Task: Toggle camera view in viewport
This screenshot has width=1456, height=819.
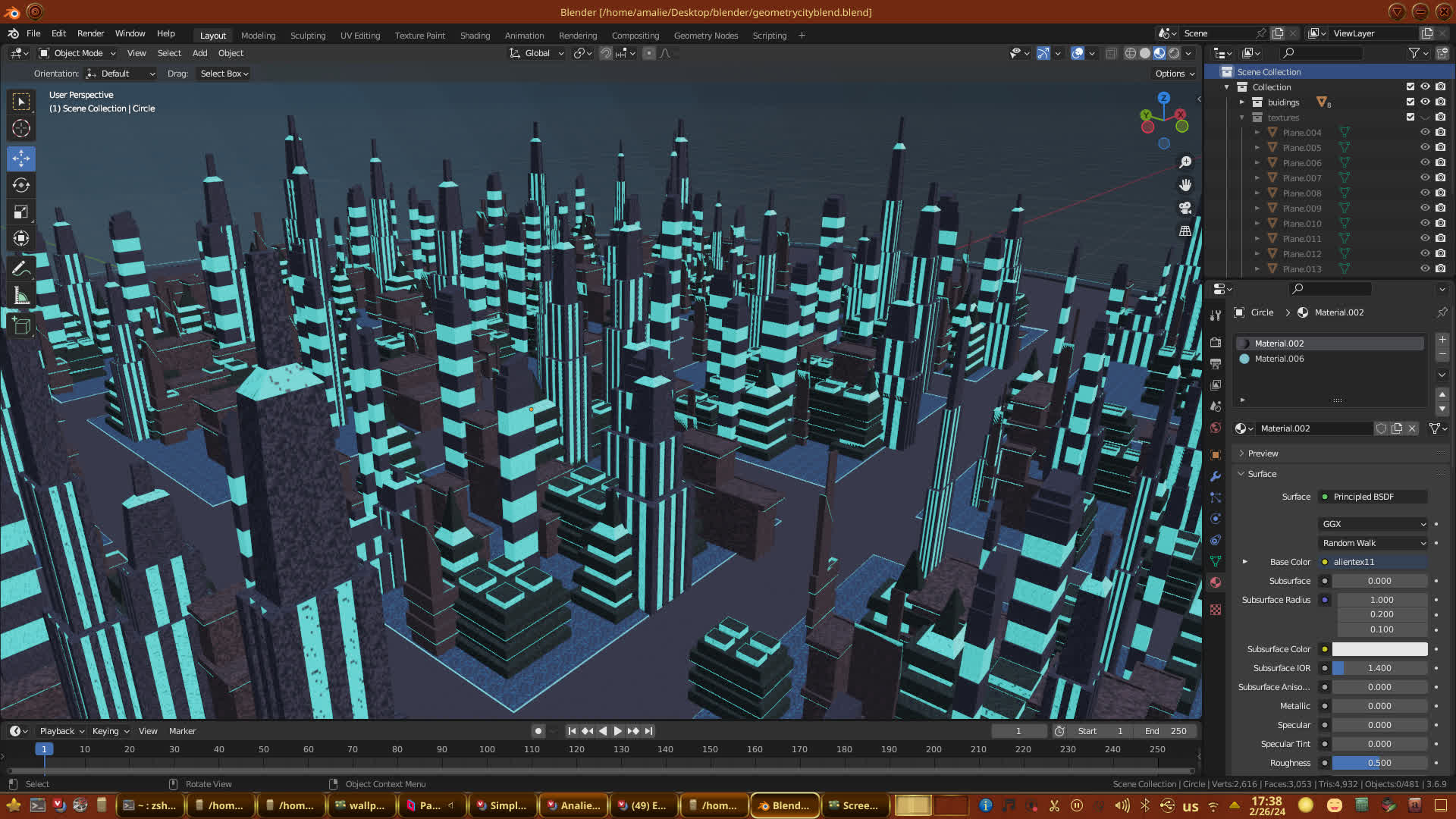Action: point(1185,208)
